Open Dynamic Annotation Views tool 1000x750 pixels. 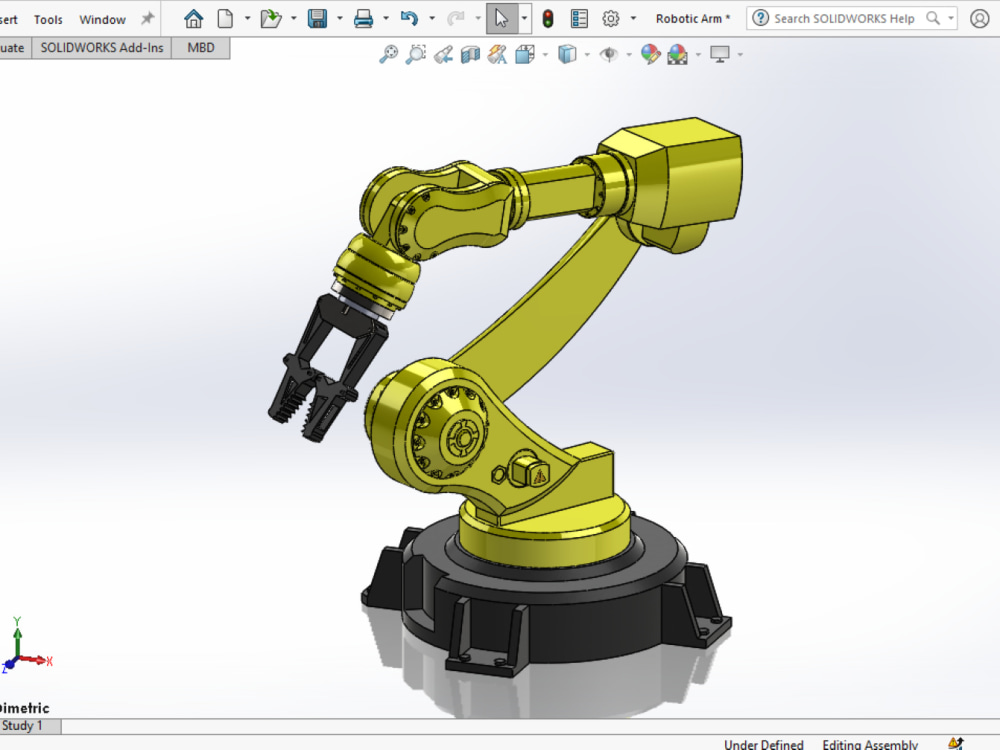click(497, 55)
